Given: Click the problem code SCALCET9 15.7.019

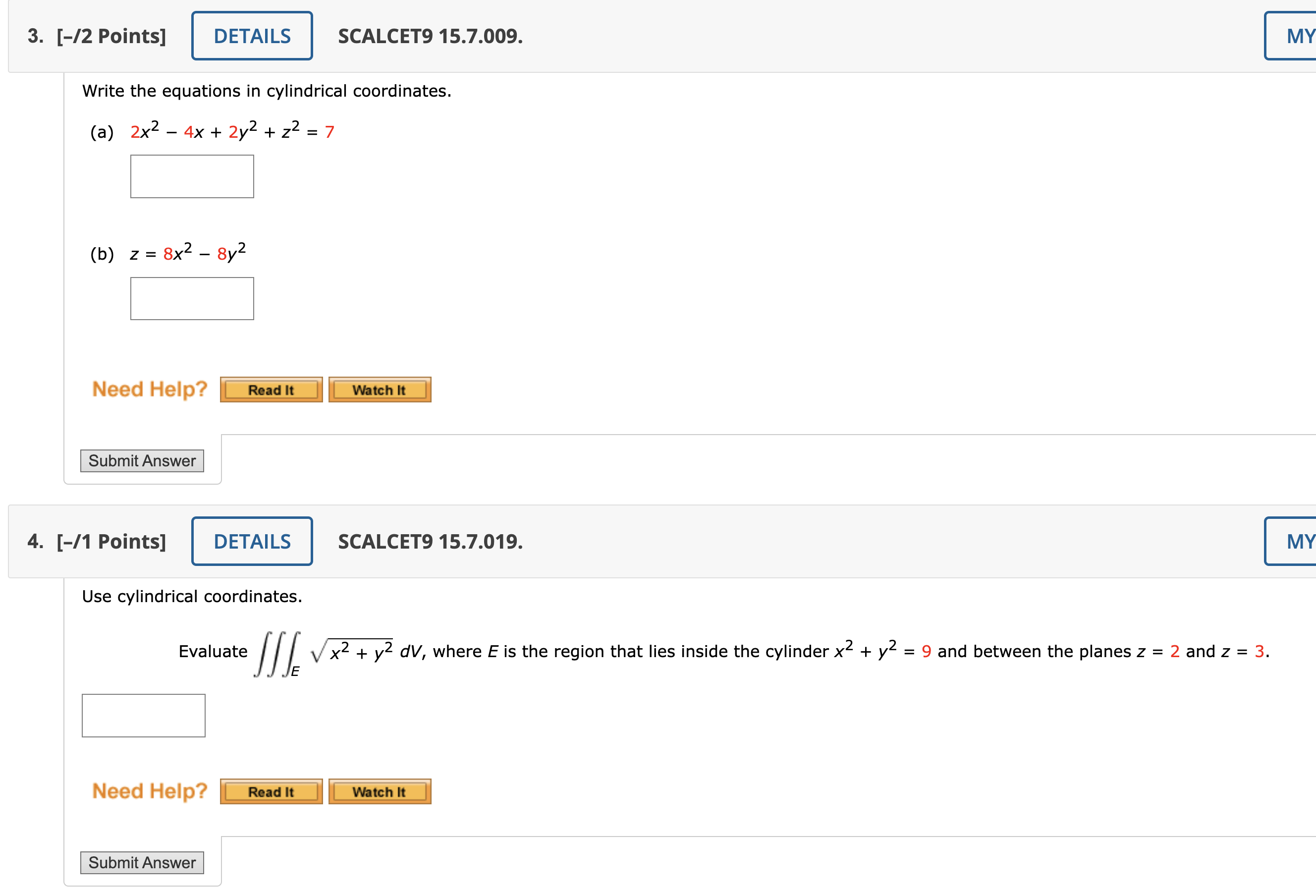Looking at the screenshot, I should point(429,542).
